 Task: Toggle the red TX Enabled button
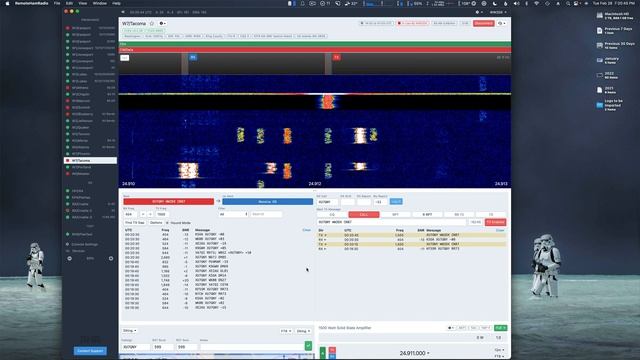point(496,222)
